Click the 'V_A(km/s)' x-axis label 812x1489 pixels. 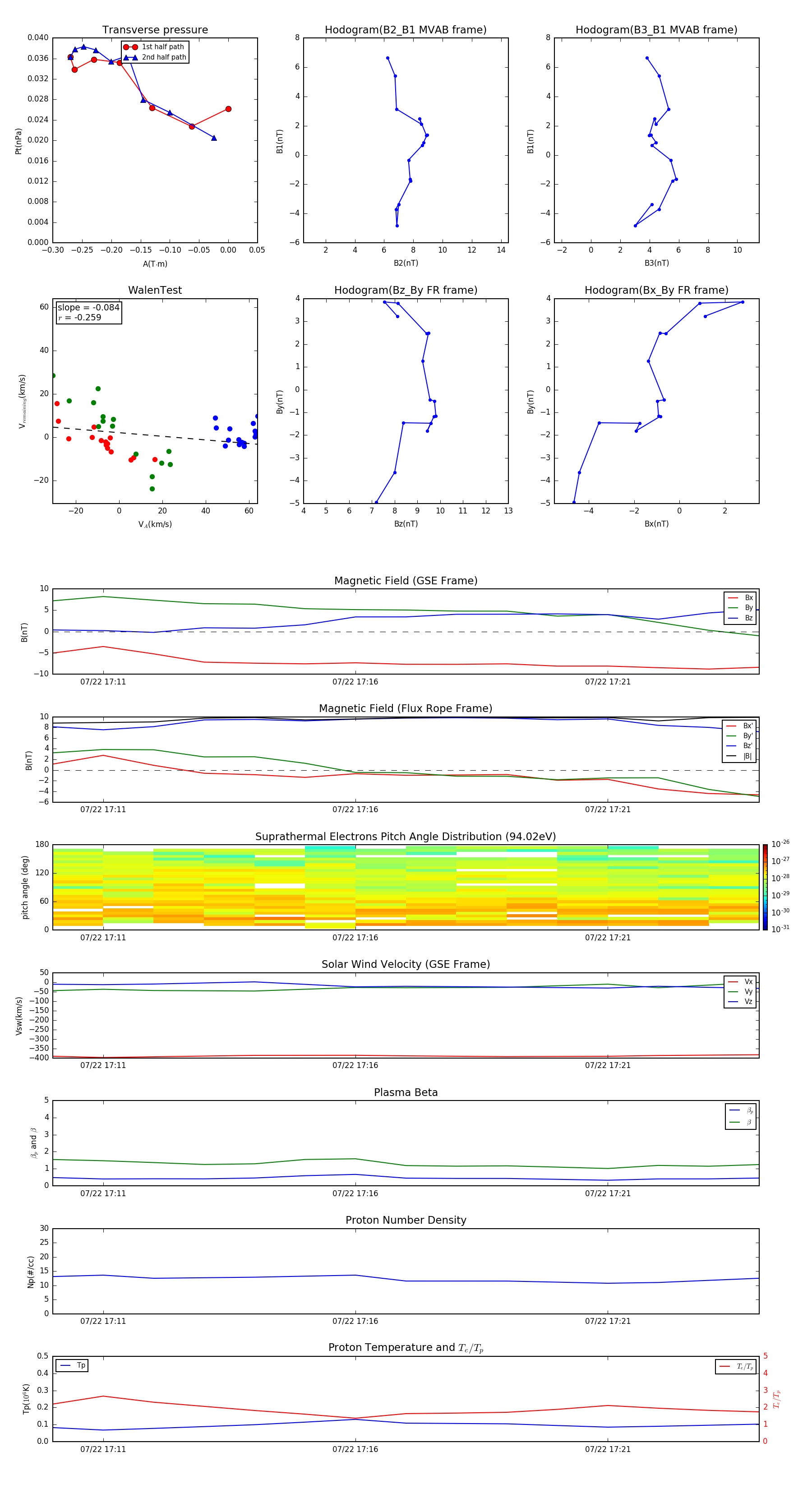point(155,524)
